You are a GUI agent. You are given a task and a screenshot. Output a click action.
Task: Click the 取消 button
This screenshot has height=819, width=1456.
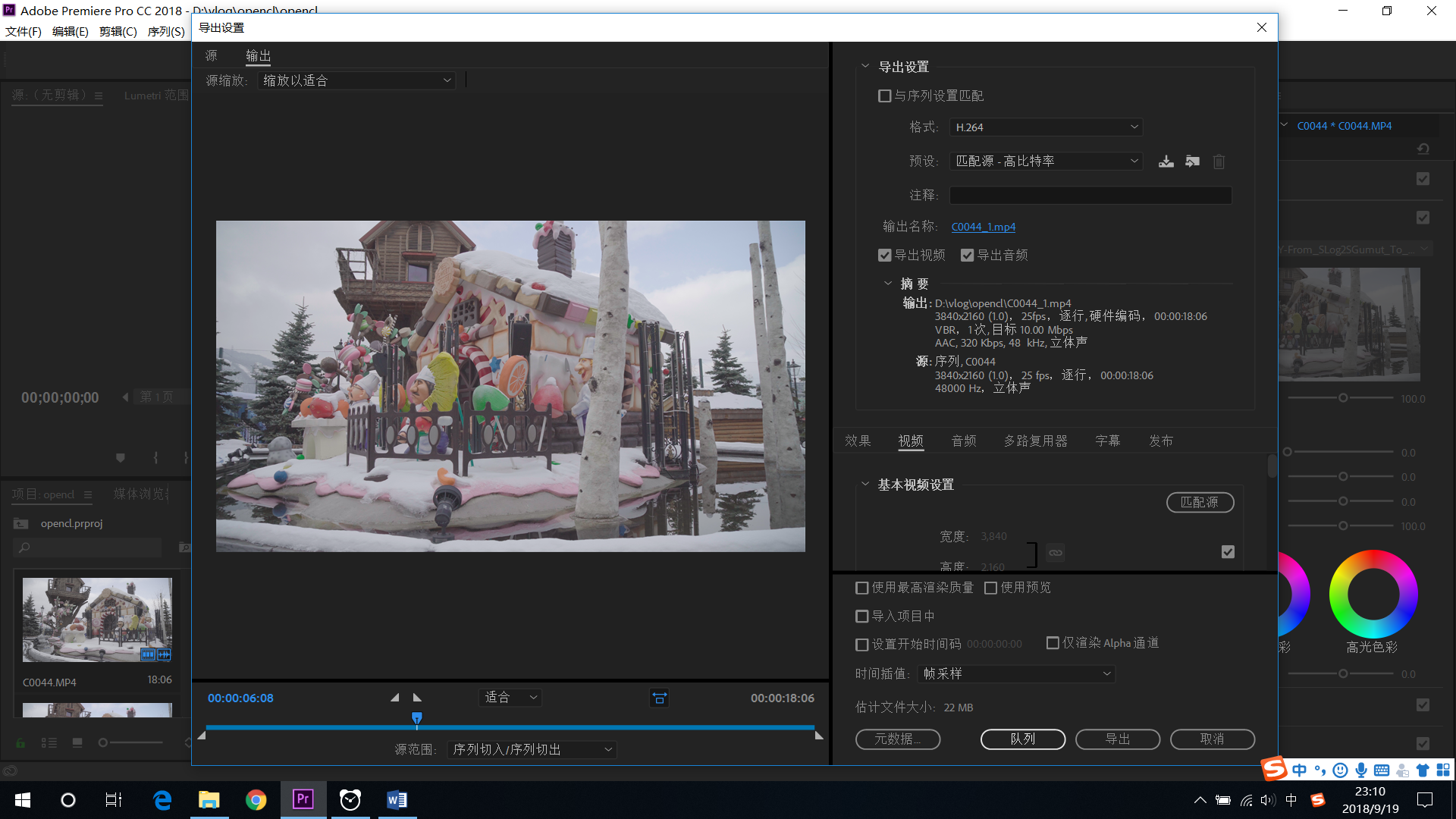1213,739
